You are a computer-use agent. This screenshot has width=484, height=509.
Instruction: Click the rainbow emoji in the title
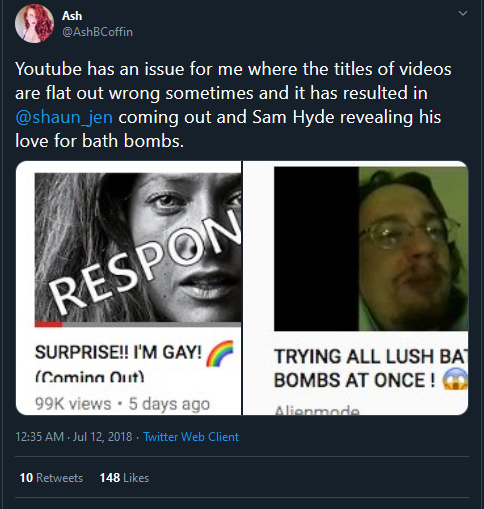click(219, 353)
